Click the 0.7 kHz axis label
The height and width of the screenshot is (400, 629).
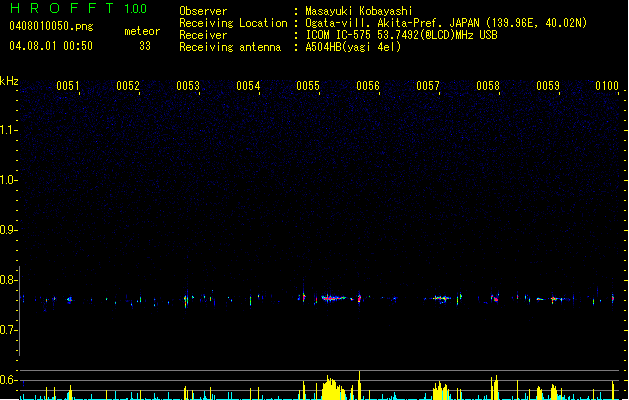tap(8, 330)
